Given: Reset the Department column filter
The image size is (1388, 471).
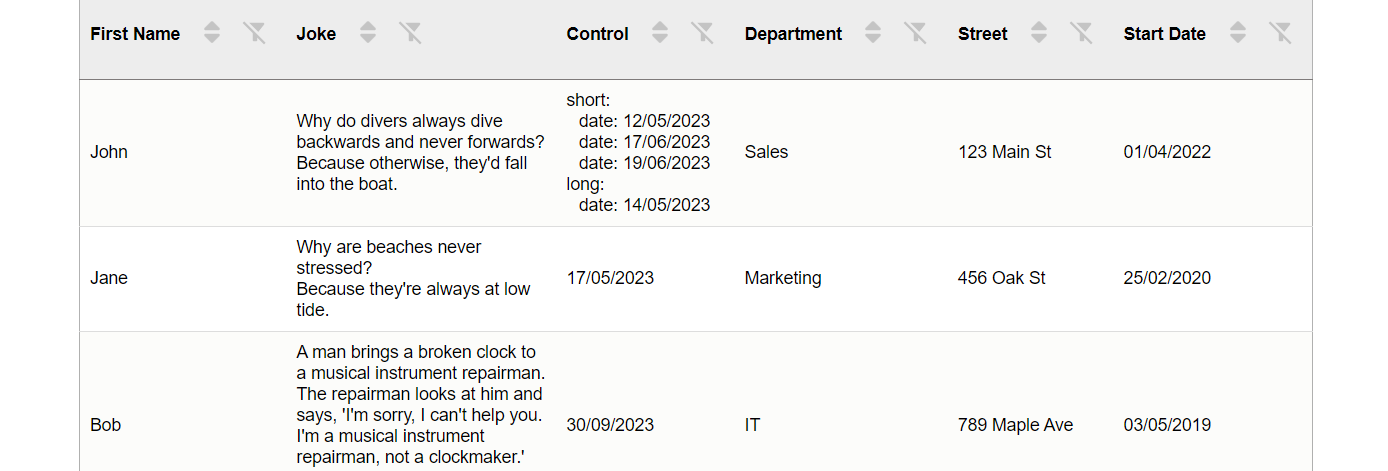Looking at the screenshot, I should click(x=916, y=33).
